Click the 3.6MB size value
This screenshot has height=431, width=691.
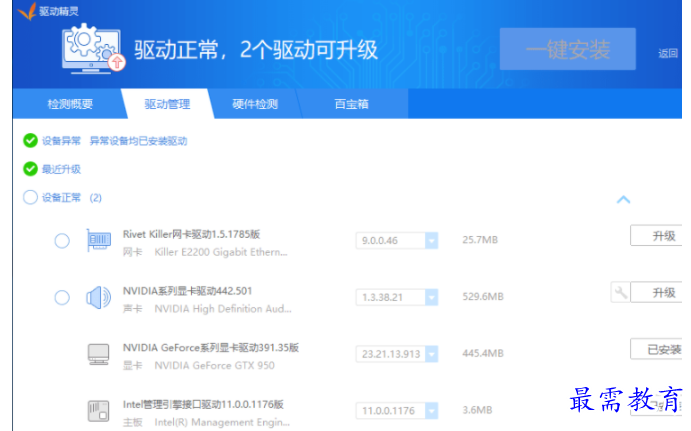[x=477, y=410]
